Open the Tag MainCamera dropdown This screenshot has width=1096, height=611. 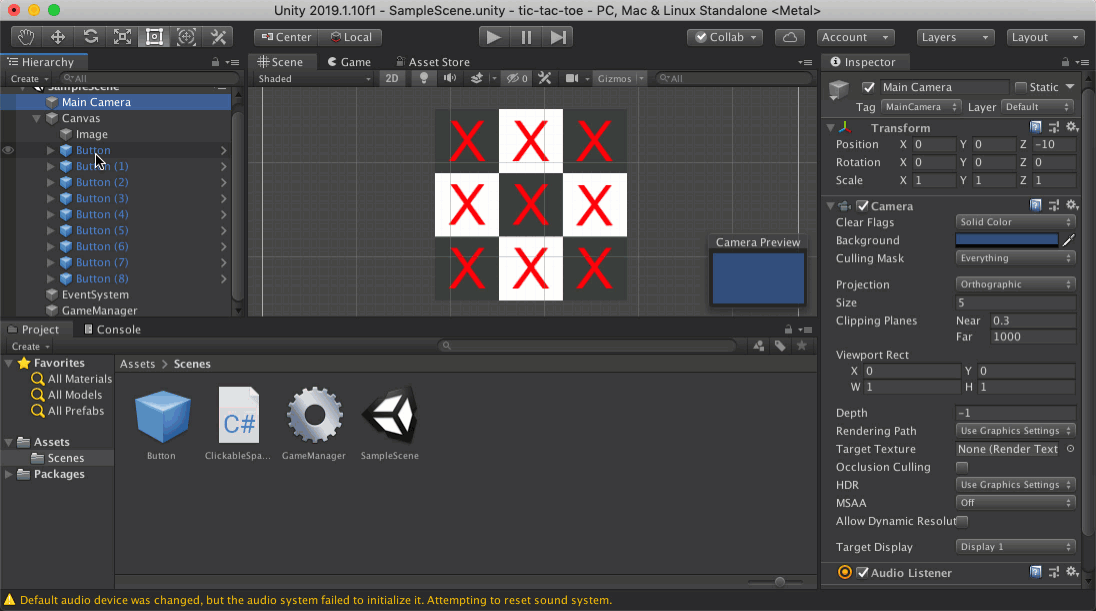click(921, 107)
